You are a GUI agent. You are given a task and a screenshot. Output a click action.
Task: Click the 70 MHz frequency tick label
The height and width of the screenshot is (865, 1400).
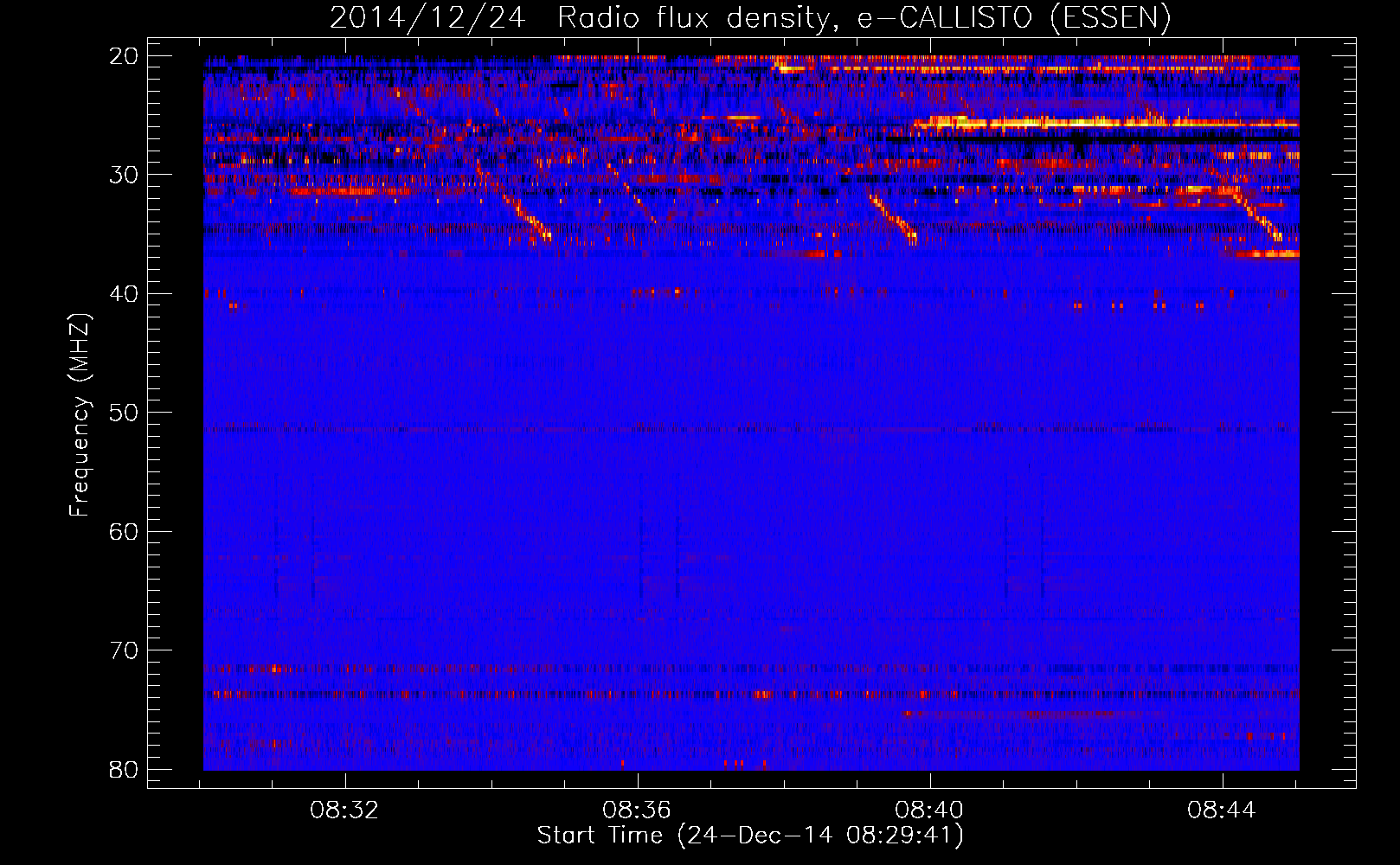124,650
